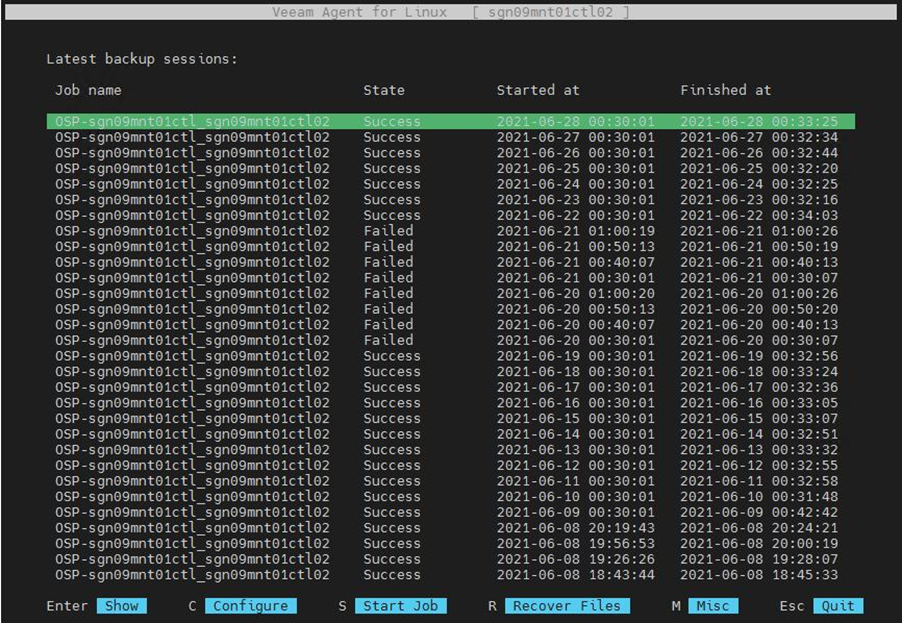Click the Veeam Agent for Linux title bar
The width and height of the screenshot is (902, 623).
coord(450,12)
